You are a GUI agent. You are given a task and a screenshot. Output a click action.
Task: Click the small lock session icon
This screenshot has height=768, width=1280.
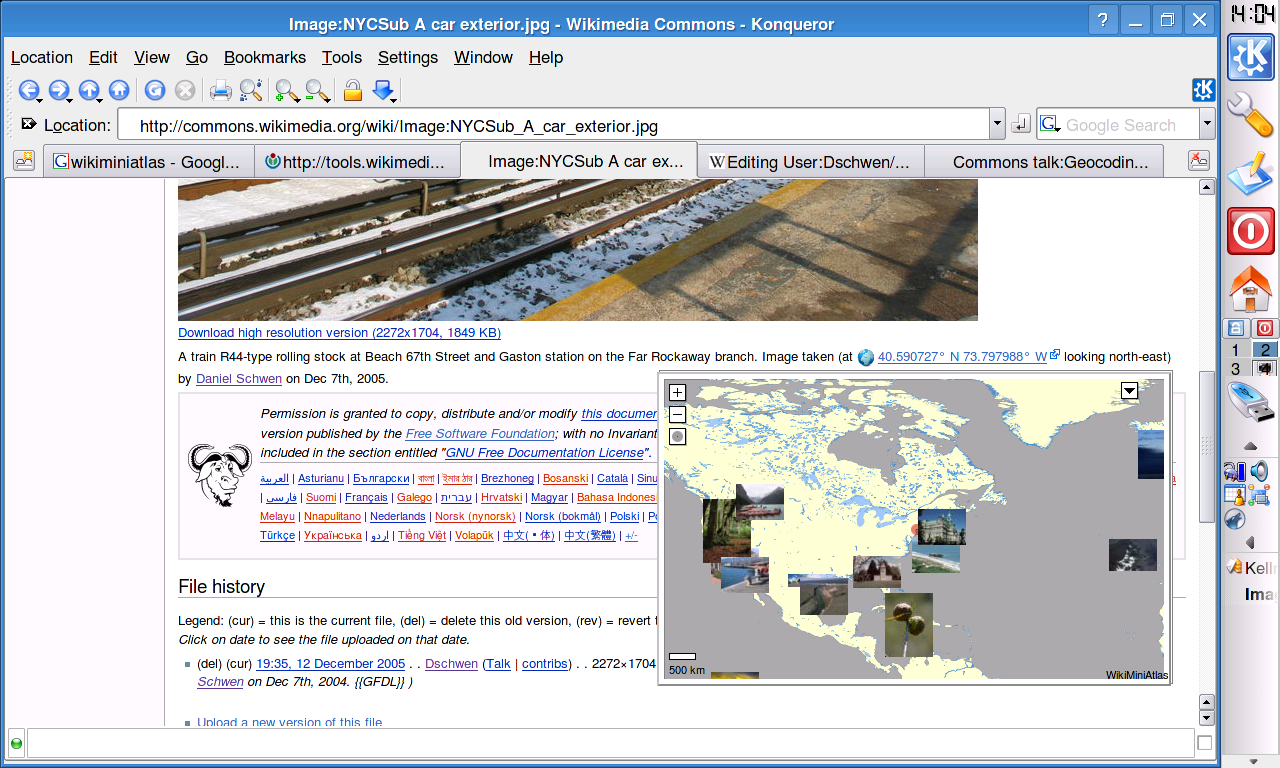pyautogui.click(x=1236, y=328)
